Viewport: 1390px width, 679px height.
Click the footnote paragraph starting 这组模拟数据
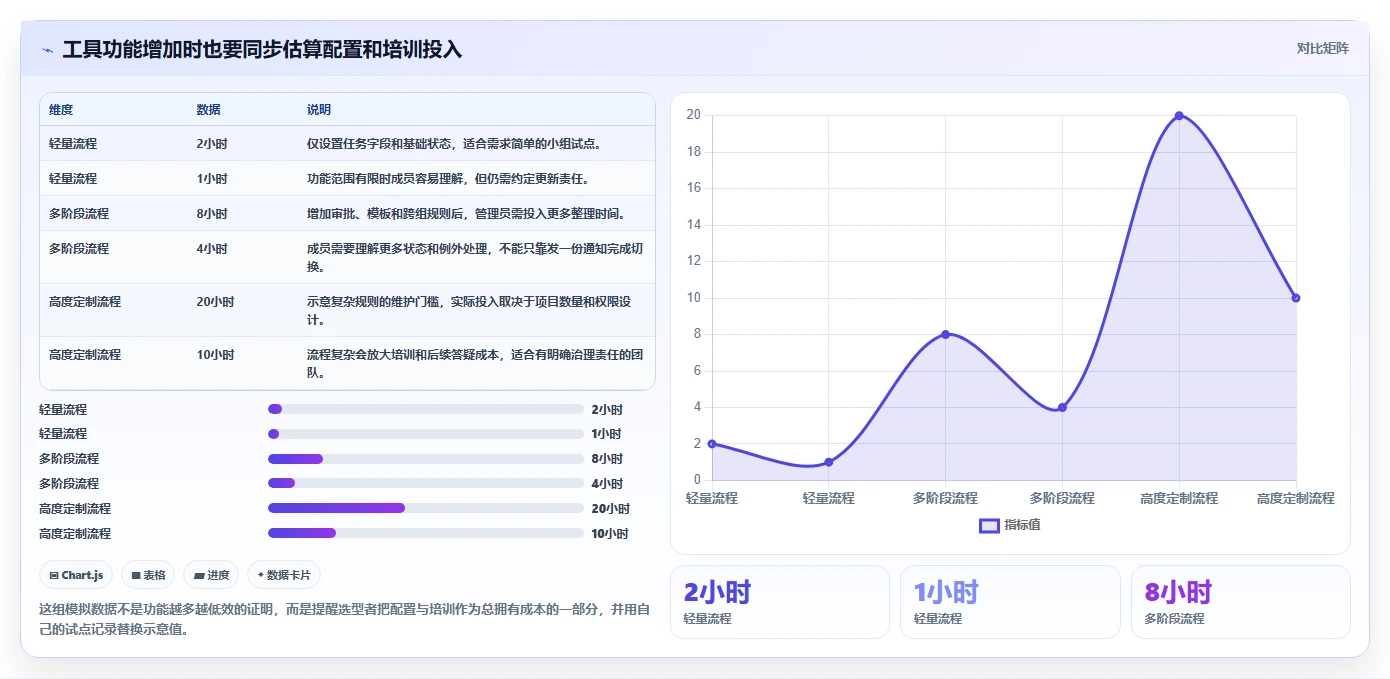[x=345, y=620]
